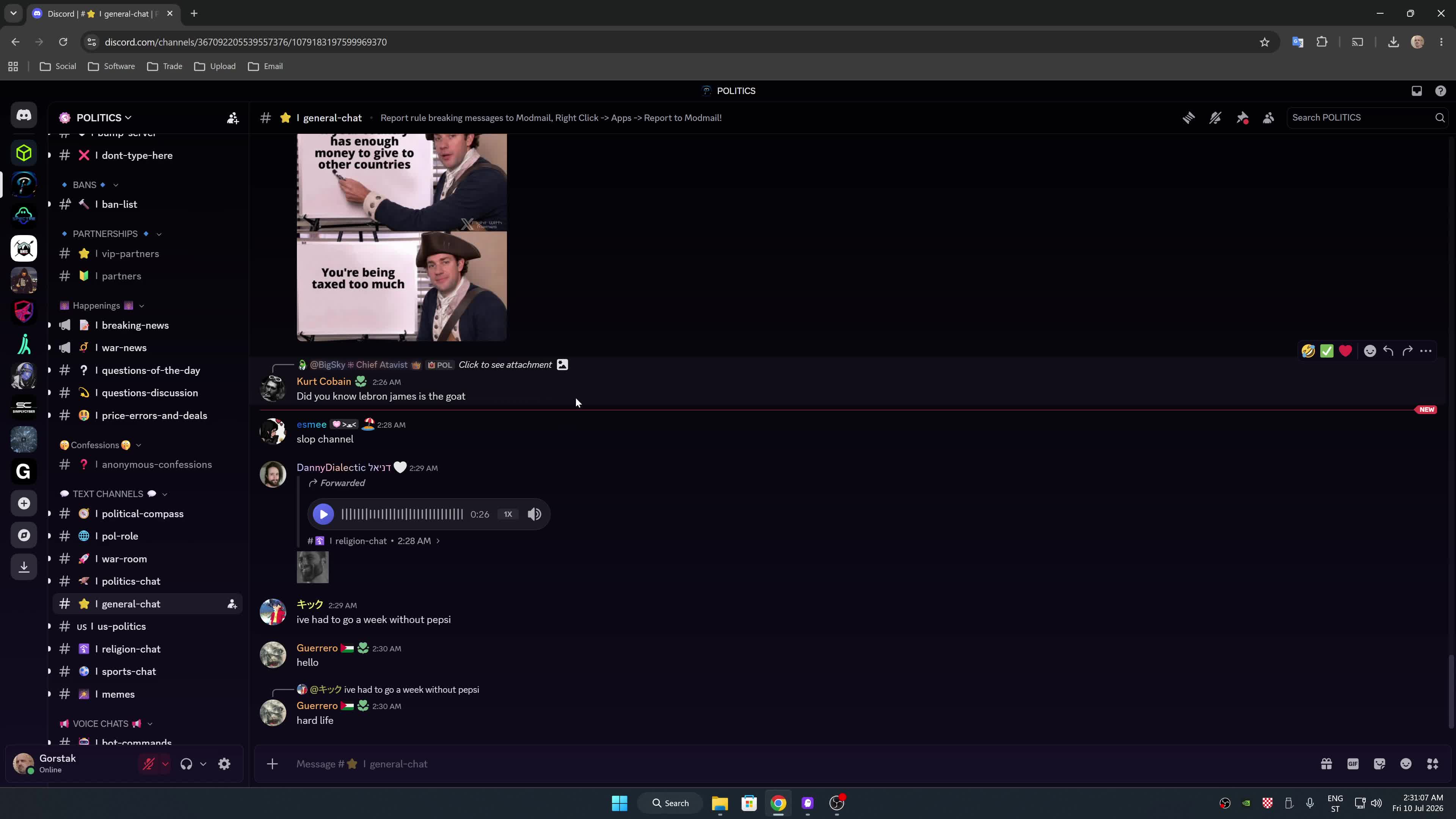Focus the Search POLITICS field
The height and width of the screenshot is (819, 1456).
pyautogui.click(x=1367, y=118)
